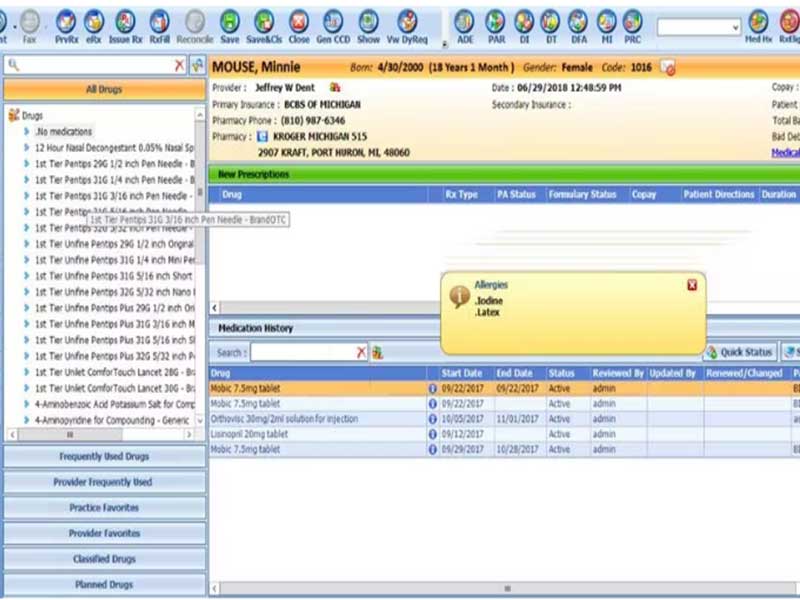
Task: Generate CCD with the Gen CCD icon
Action: pyautogui.click(x=333, y=27)
